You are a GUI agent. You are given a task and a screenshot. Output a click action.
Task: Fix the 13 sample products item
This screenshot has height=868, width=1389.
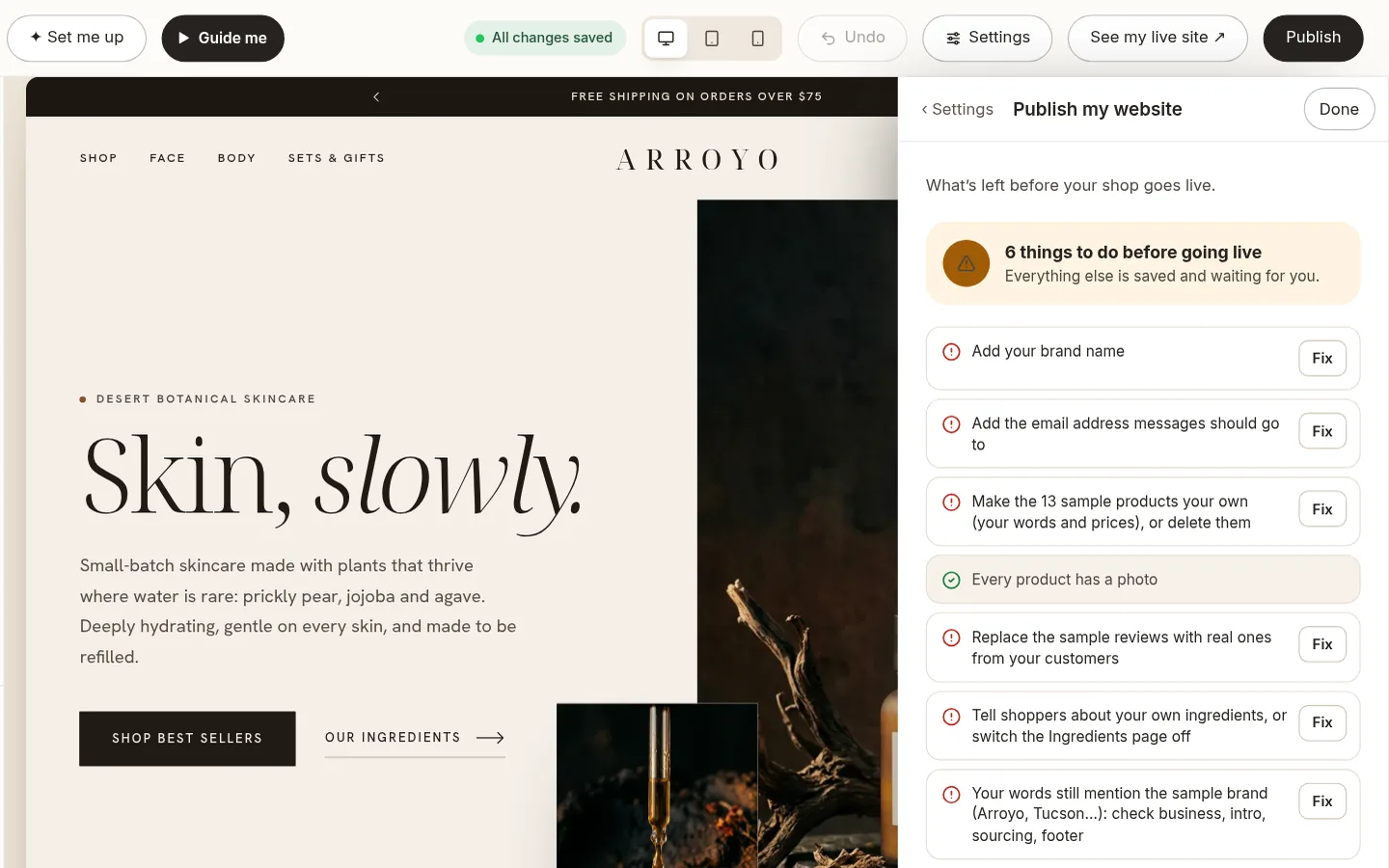(x=1322, y=509)
